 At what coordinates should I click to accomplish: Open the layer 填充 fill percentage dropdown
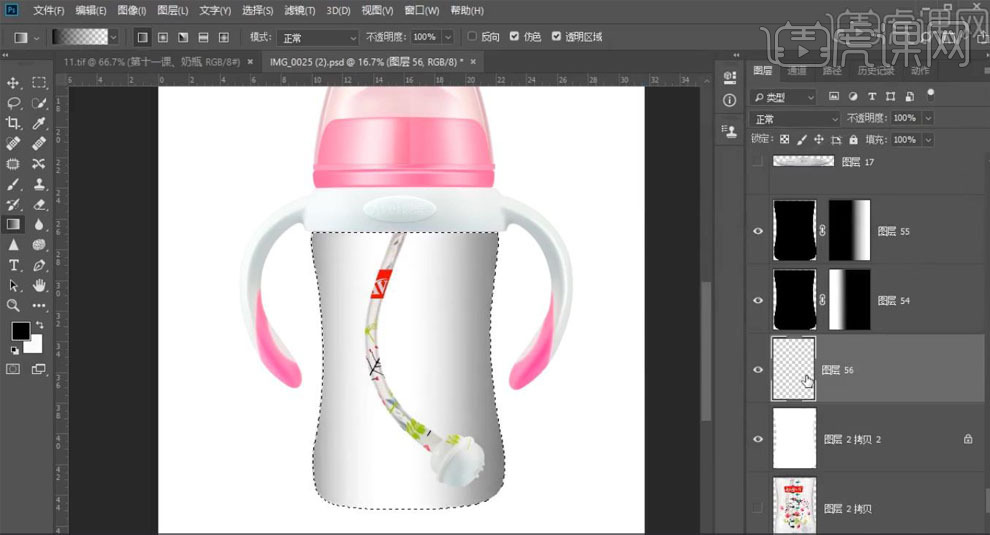929,140
